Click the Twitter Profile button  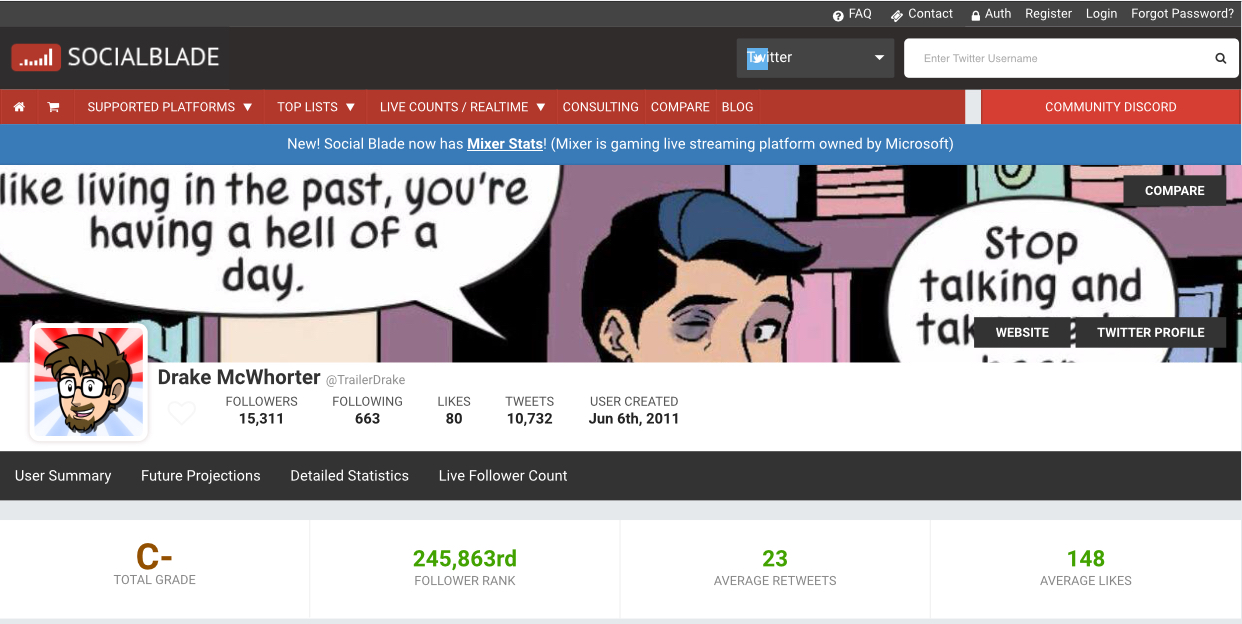click(1150, 333)
